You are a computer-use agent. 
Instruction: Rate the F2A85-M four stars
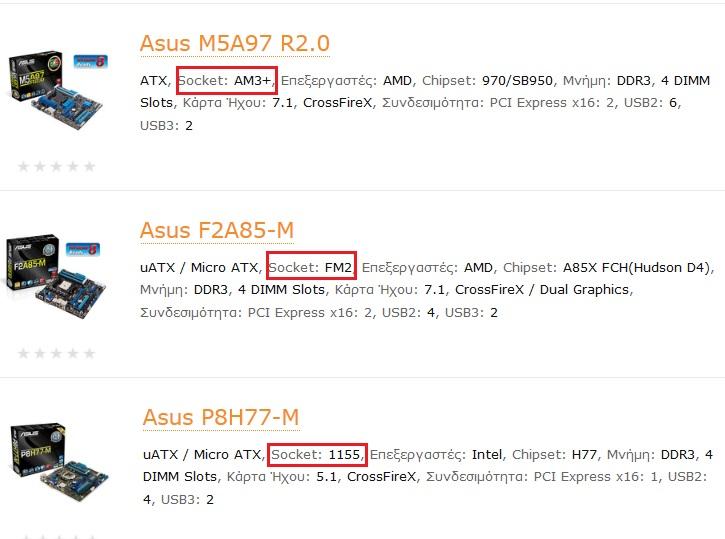(x=74, y=353)
